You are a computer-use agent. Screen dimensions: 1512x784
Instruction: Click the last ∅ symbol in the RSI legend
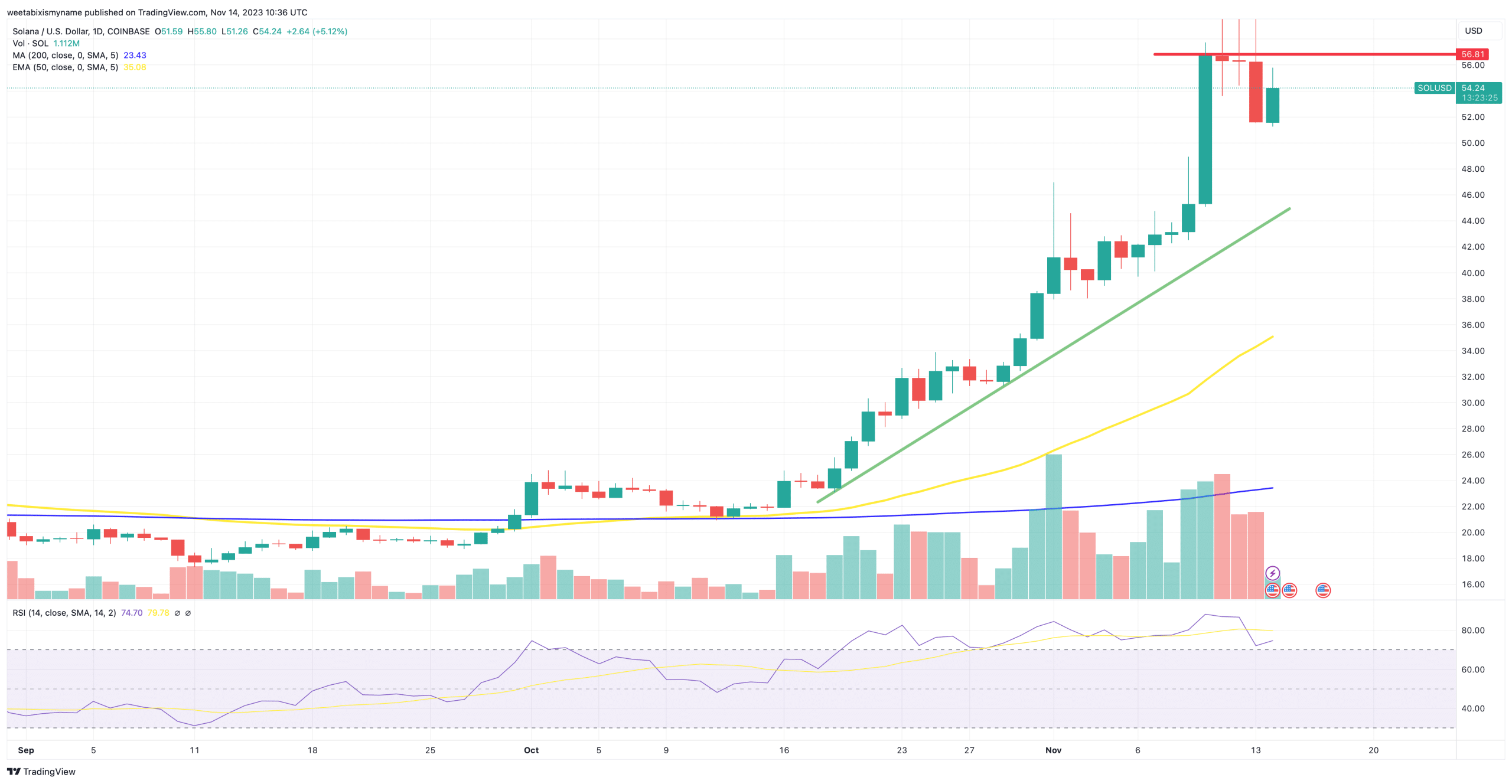tap(188, 613)
